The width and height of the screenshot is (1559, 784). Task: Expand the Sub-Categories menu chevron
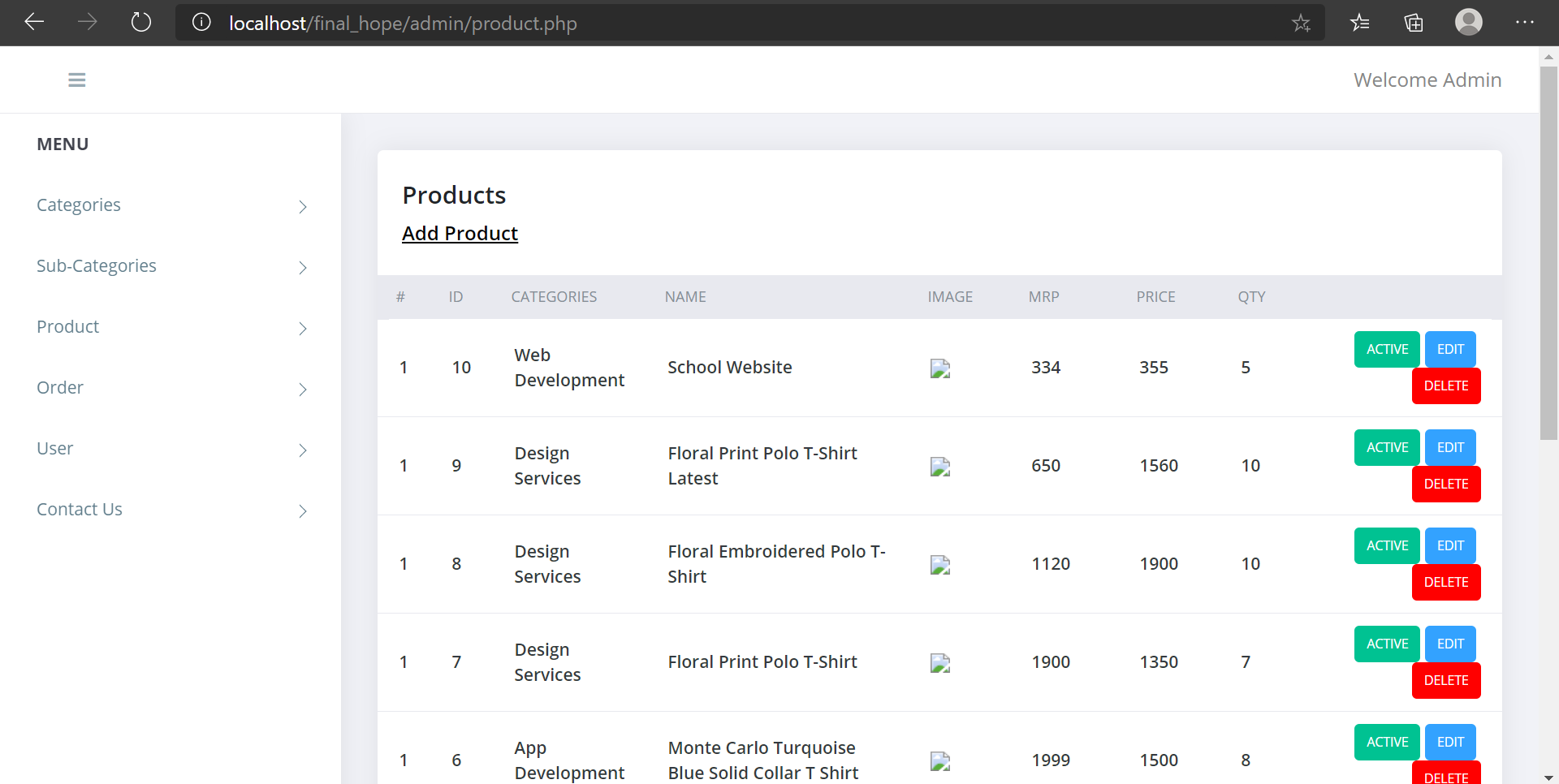click(x=302, y=268)
